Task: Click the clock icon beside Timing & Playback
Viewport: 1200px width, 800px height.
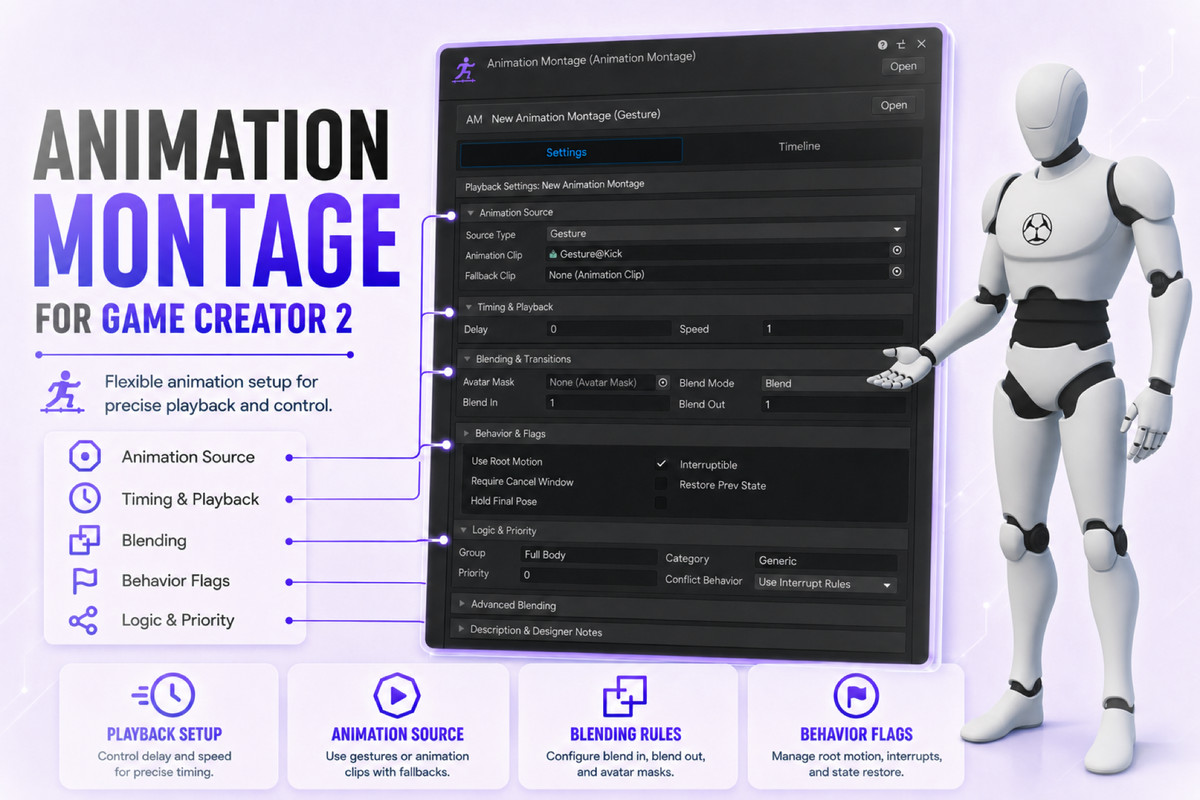Action: pos(85,498)
